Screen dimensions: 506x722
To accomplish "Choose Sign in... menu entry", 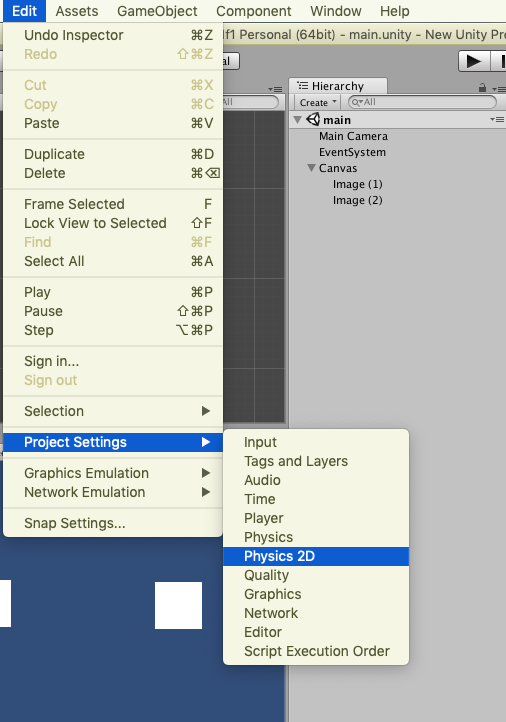I will pos(113,361).
